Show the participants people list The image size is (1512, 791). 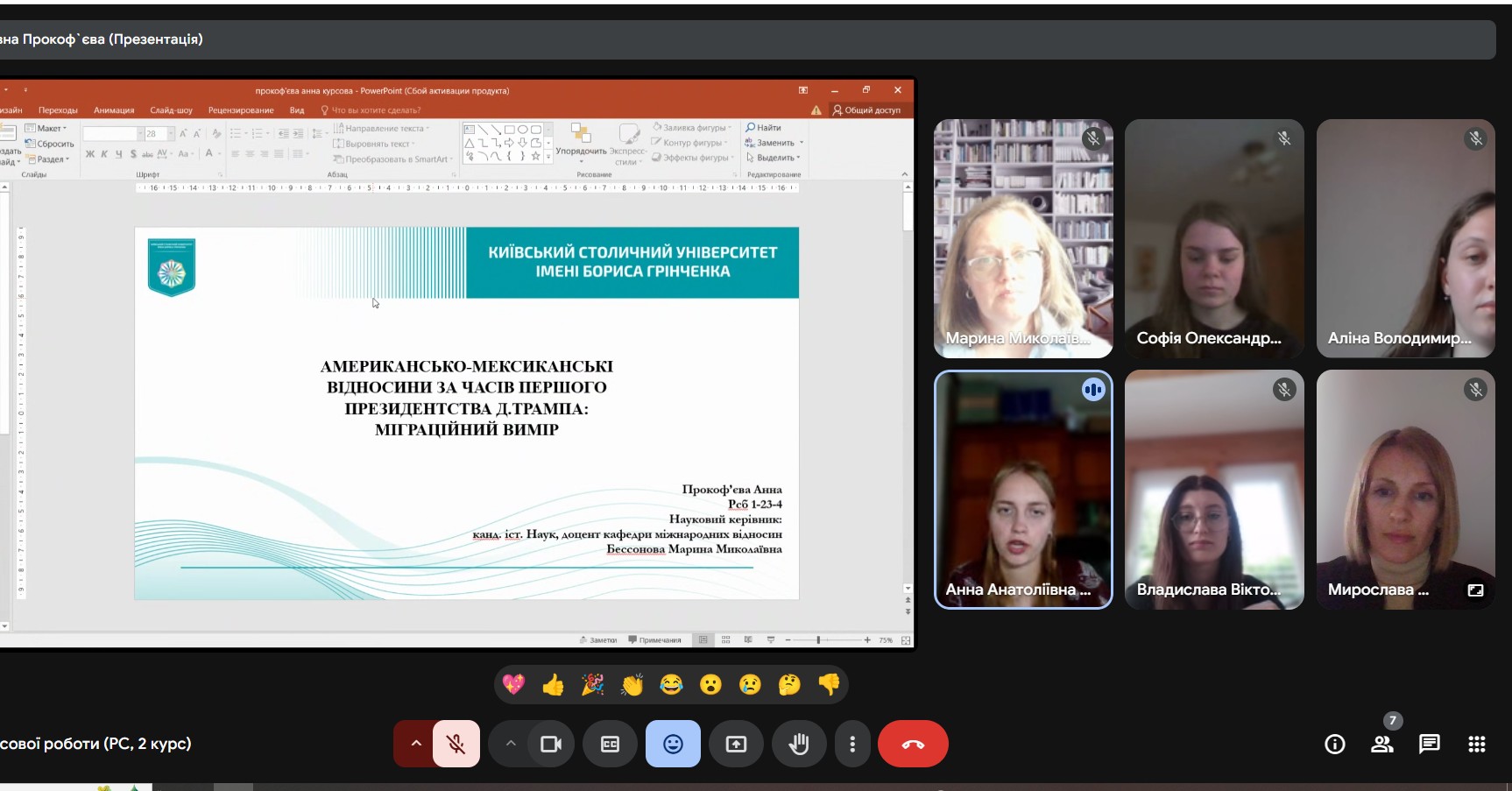pyautogui.click(x=1382, y=744)
